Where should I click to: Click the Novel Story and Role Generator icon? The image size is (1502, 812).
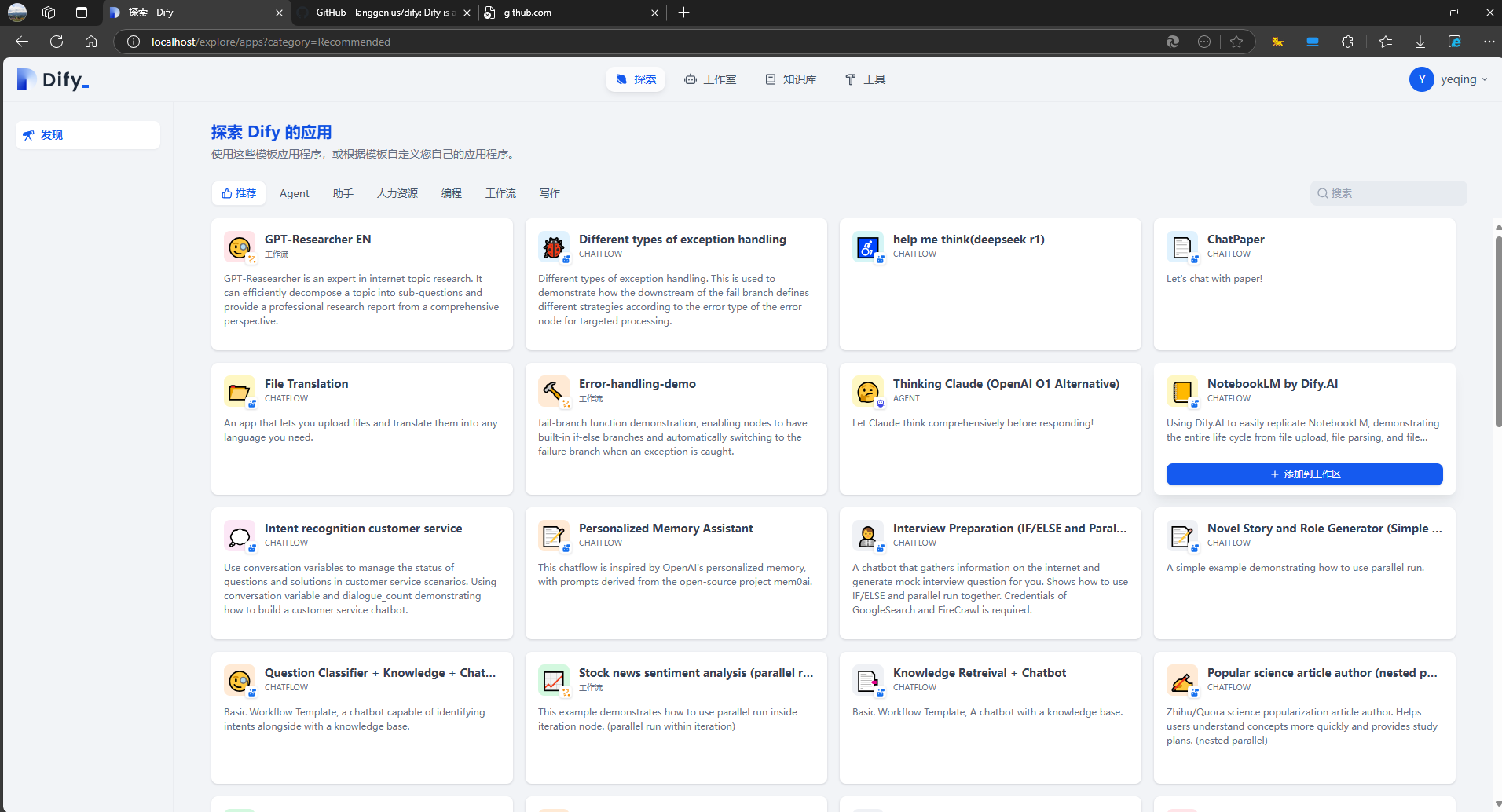tap(1182, 536)
